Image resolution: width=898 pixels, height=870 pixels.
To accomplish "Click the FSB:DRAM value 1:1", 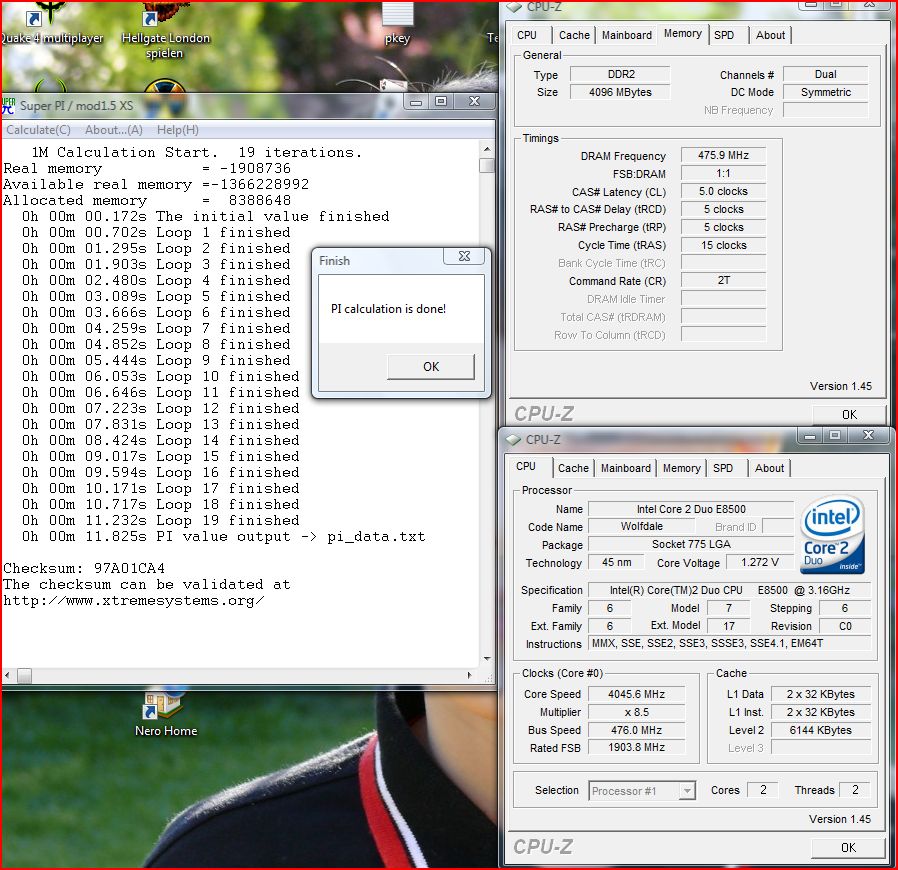I will [723, 173].
